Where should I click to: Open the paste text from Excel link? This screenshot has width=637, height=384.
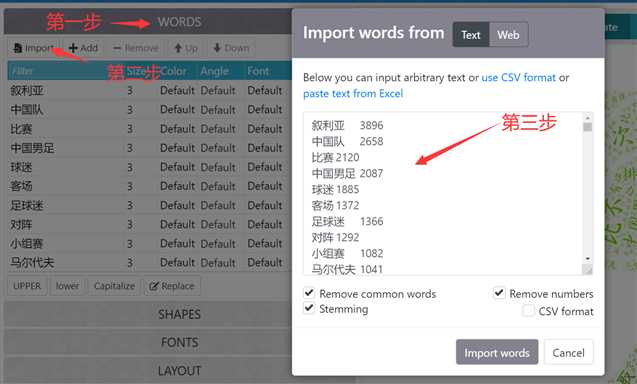(x=353, y=94)
